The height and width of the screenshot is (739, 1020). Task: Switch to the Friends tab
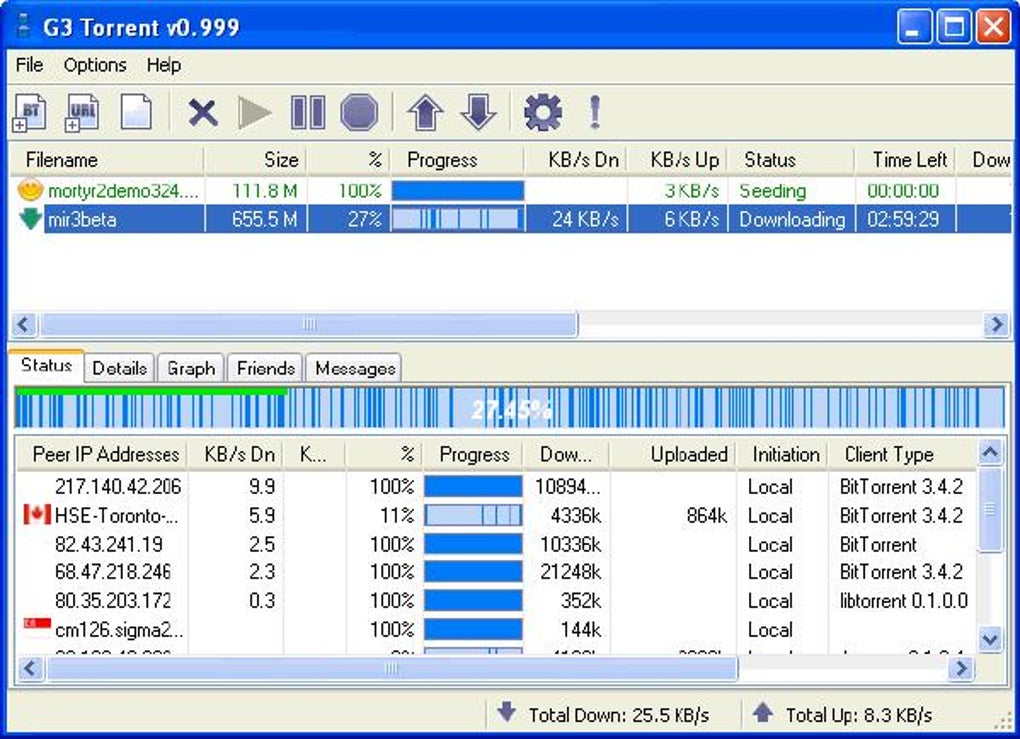click(265, 368)
